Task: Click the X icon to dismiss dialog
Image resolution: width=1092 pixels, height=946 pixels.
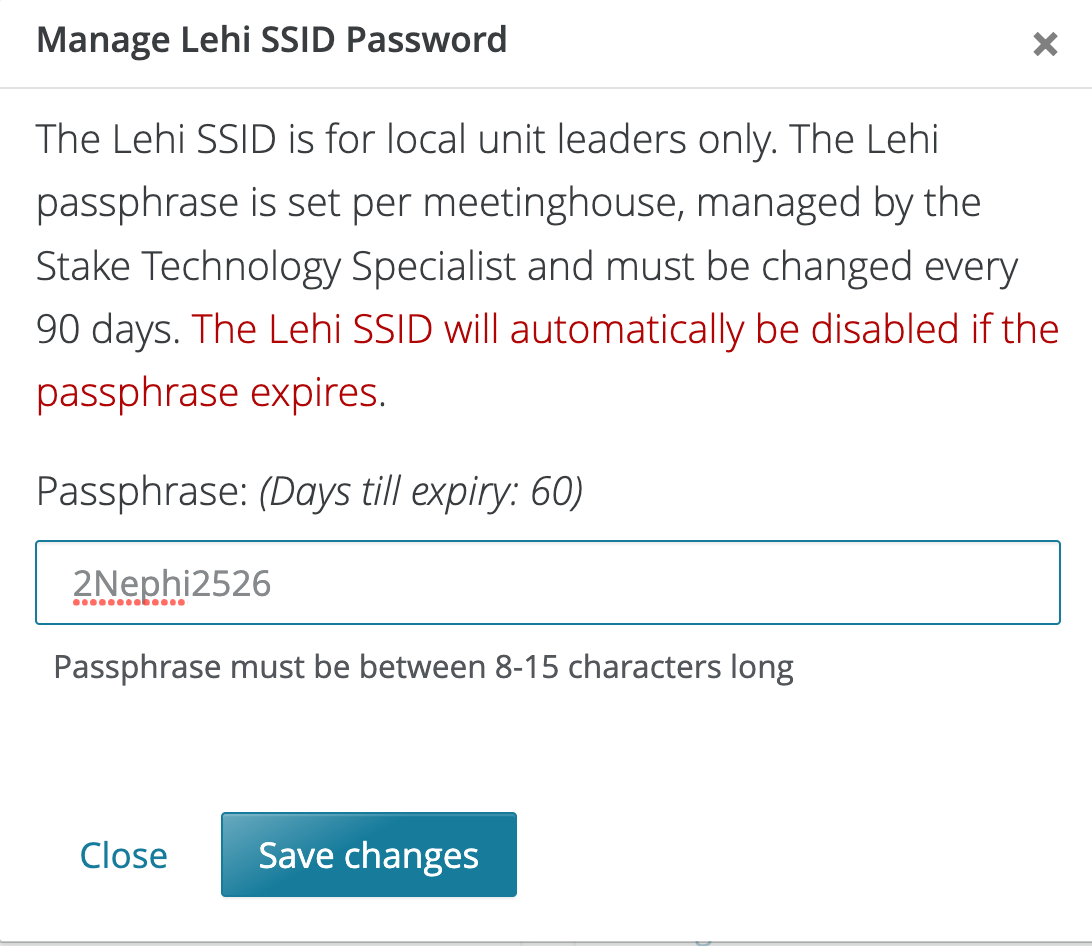Action: click(1045, 44)
